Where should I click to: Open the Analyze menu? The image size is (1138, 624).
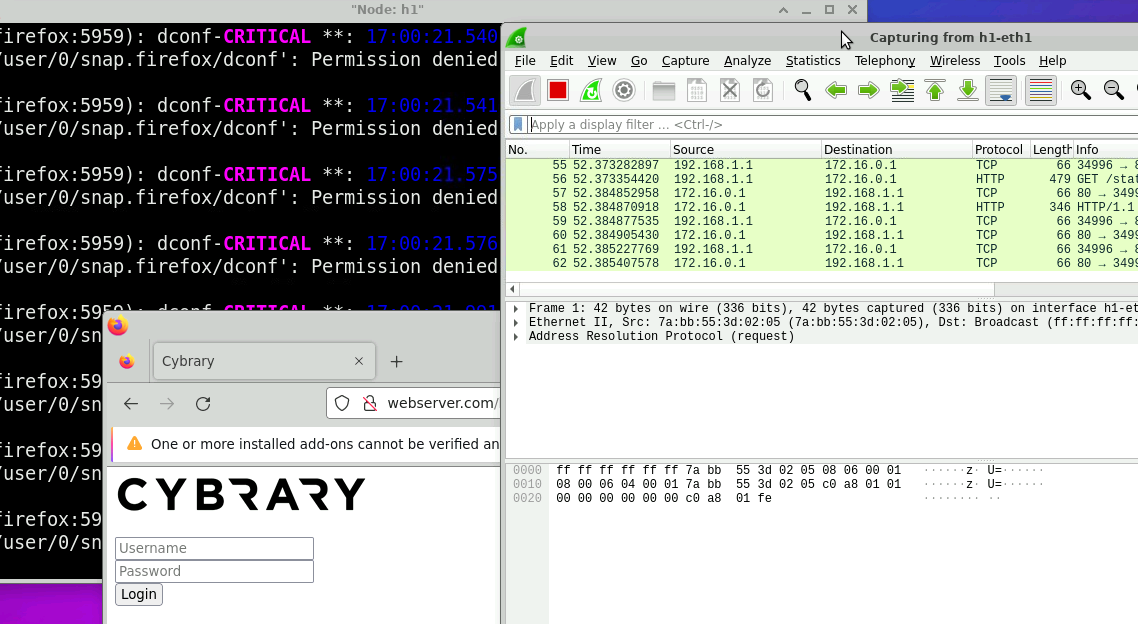point(747,61)
